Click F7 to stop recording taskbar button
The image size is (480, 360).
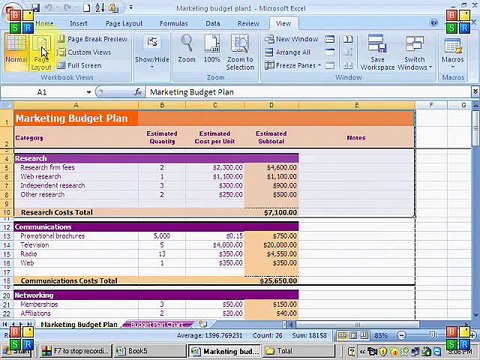pos(76,351)
